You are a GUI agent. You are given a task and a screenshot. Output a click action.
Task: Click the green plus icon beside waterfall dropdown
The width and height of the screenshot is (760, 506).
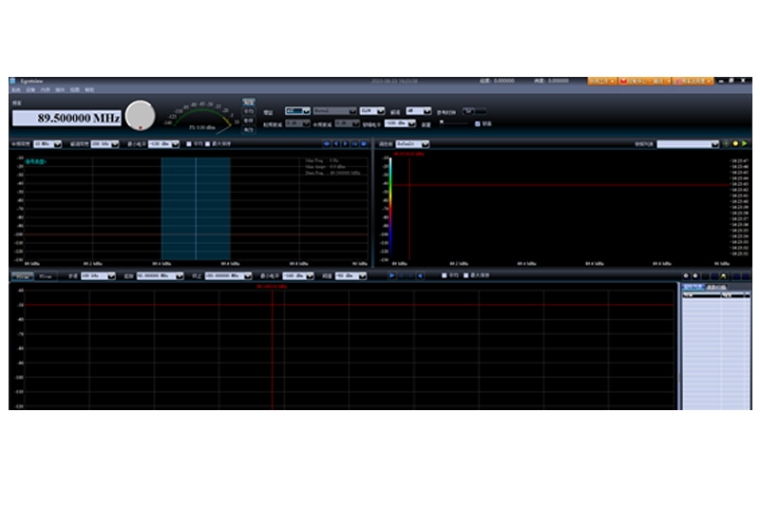(x=725, y=144)
